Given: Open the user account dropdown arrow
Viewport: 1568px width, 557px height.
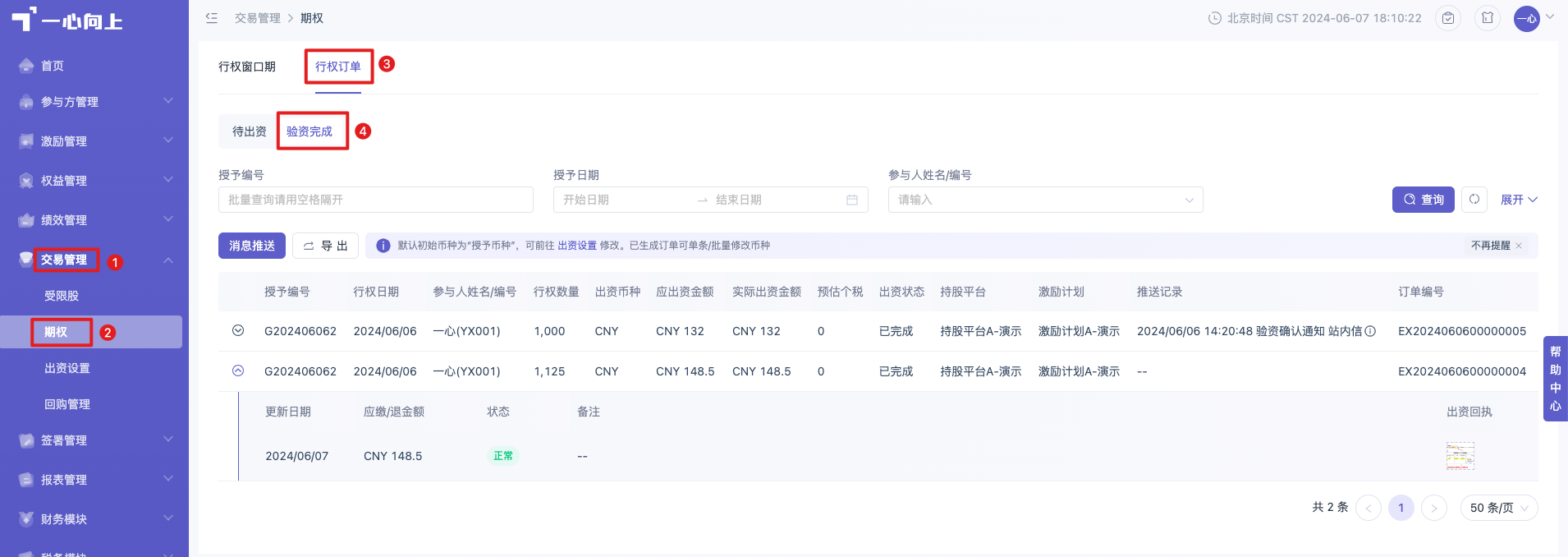Looking at the screenshot, I should tap(1550, 16).
